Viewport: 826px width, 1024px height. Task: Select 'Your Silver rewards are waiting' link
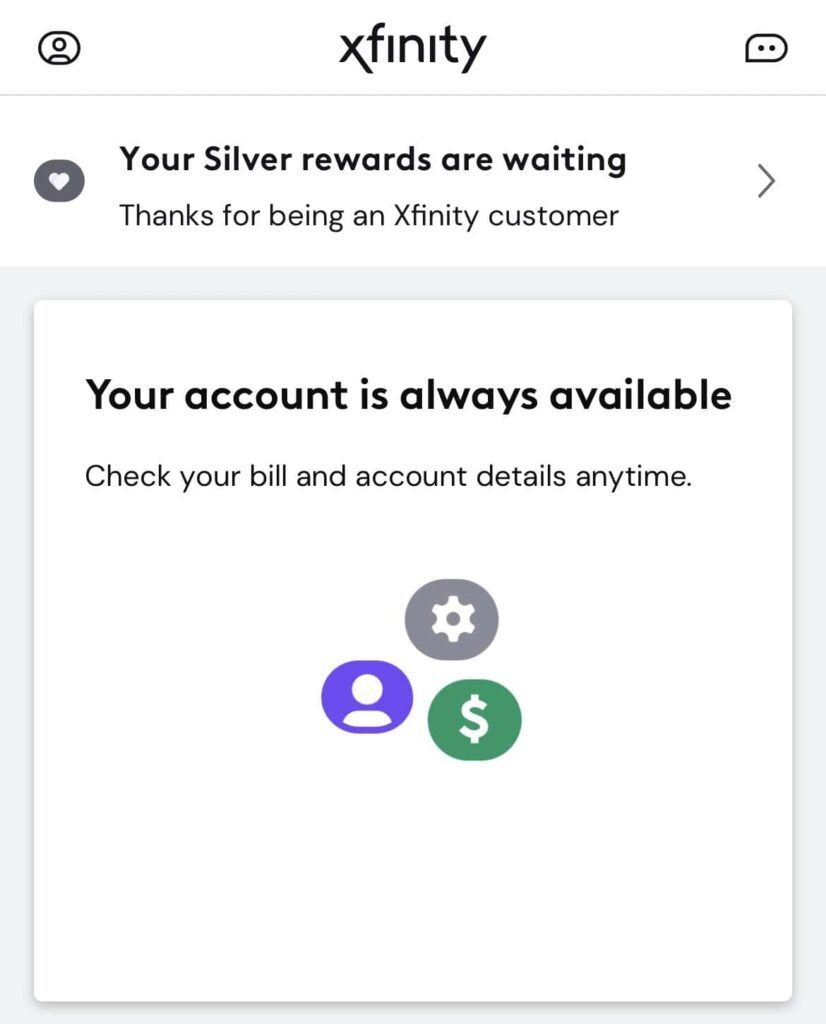(373, 159)
